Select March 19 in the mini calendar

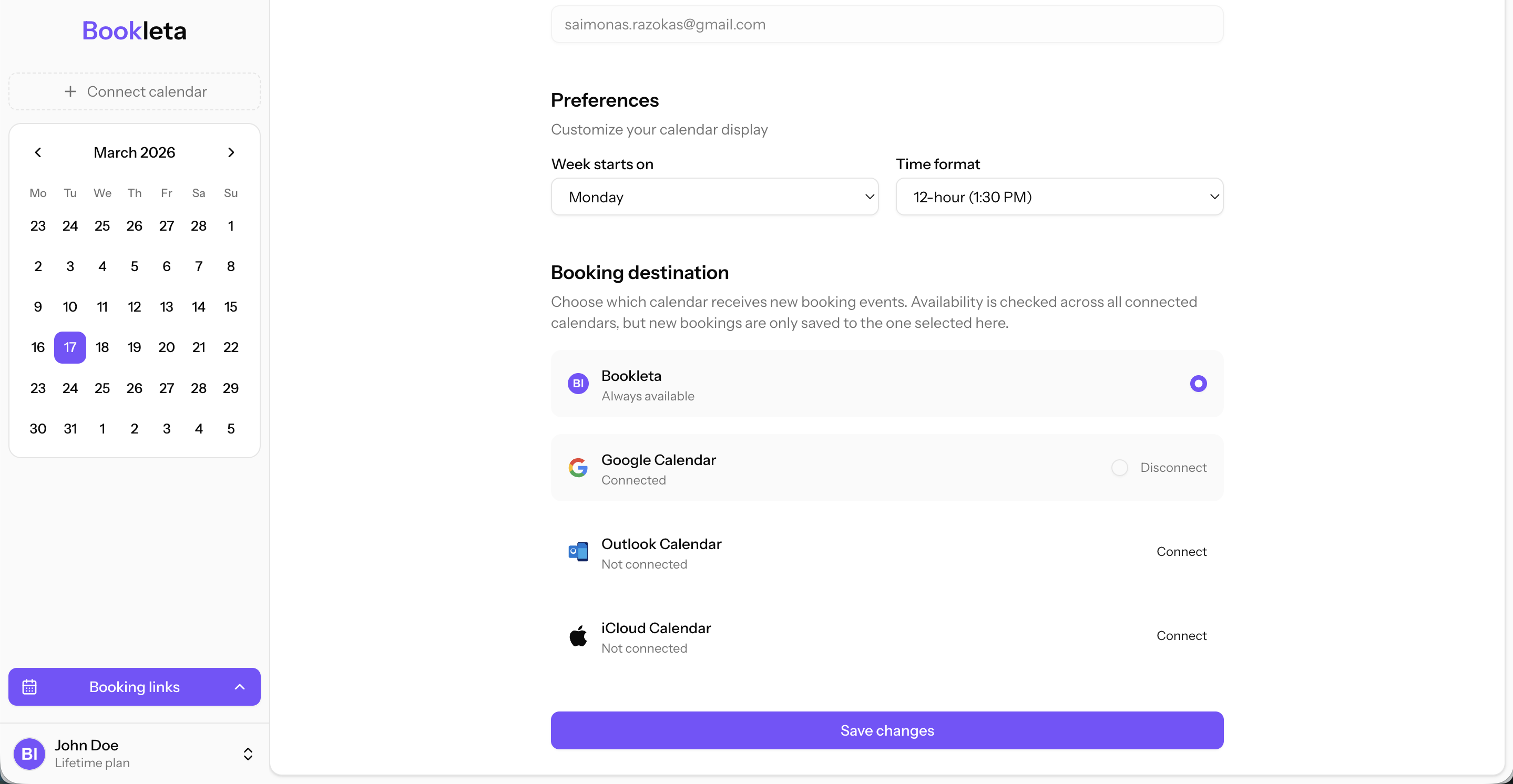pos(135,347)
